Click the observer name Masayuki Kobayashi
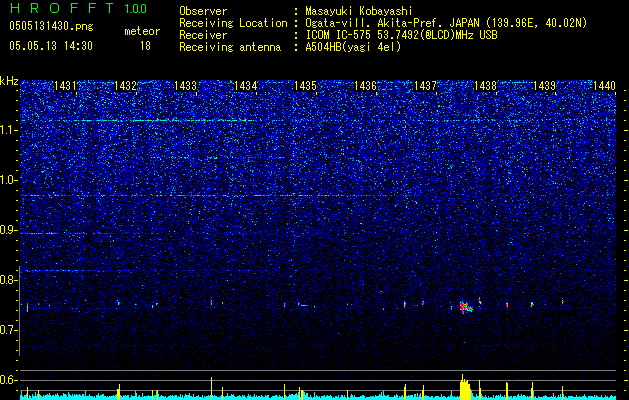Image resolution: width=629 pixels, height=400 pixels. (359, 11)
